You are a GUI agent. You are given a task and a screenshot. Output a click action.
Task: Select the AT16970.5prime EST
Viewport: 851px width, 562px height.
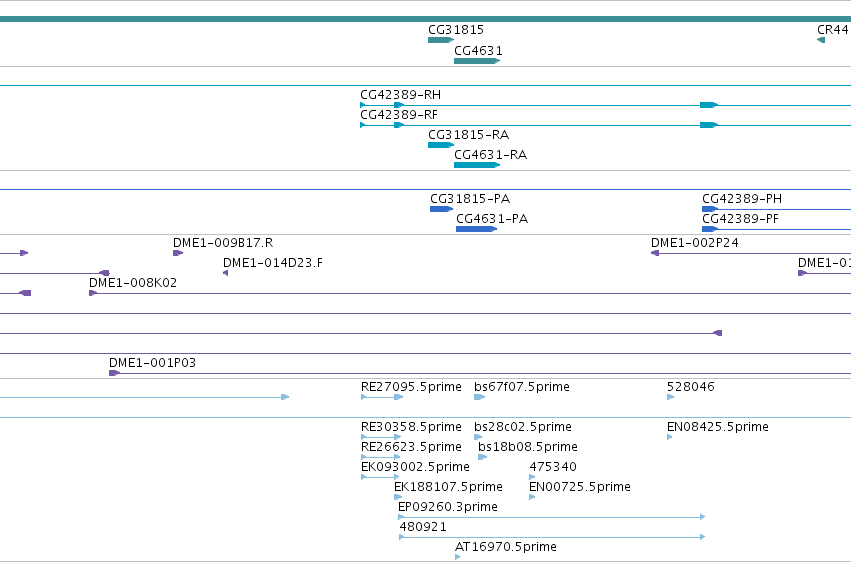[458, 557]
